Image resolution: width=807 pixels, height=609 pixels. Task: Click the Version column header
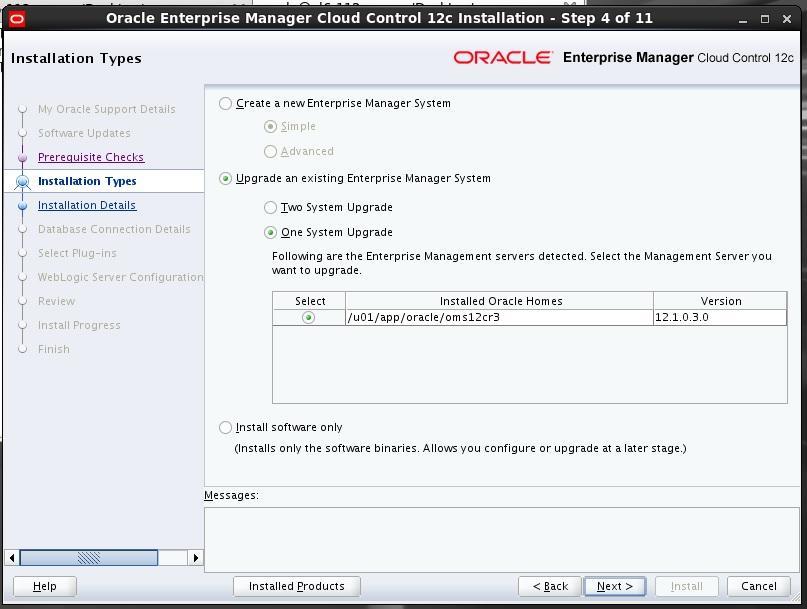[720, 301]
